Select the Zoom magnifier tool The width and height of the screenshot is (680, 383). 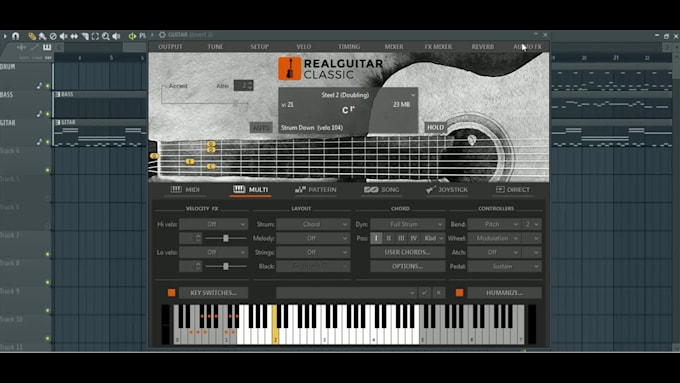coord(106,36)
